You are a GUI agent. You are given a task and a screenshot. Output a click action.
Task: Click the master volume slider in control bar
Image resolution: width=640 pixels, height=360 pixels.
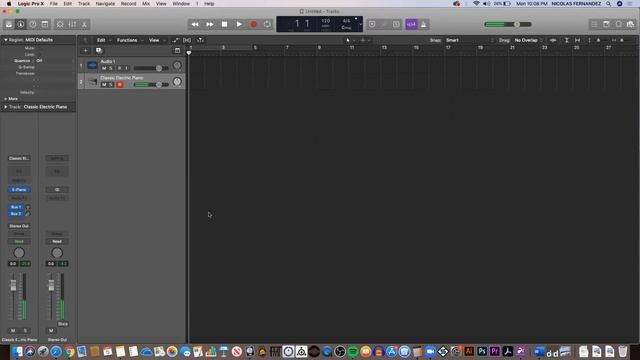[x=508, y=24]
